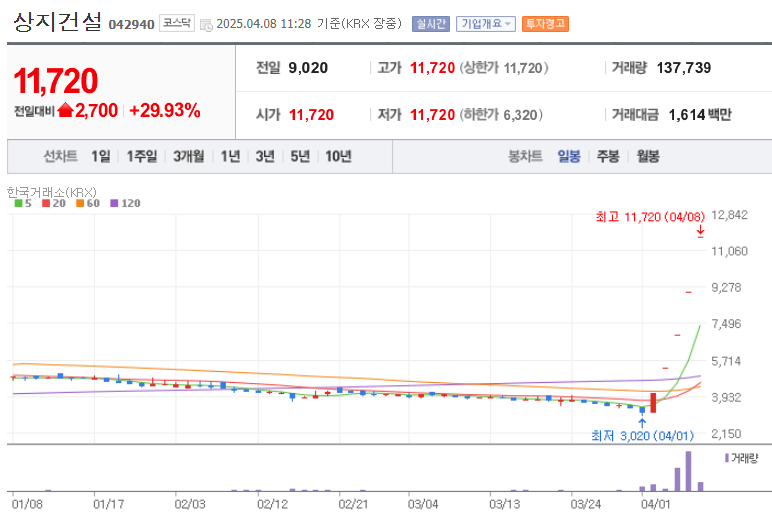Click the 상한가 11,720 text

504,68
